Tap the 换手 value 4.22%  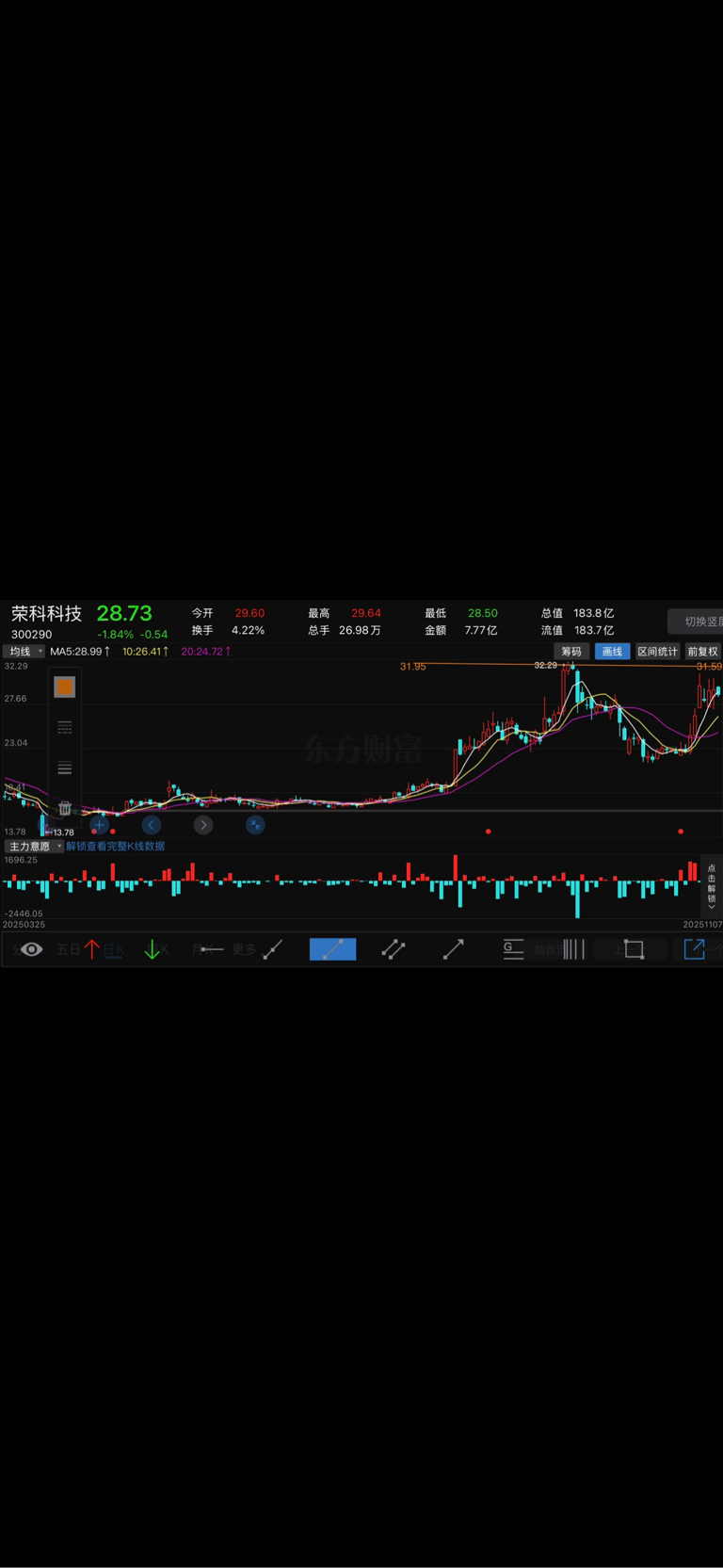(249, 631)
